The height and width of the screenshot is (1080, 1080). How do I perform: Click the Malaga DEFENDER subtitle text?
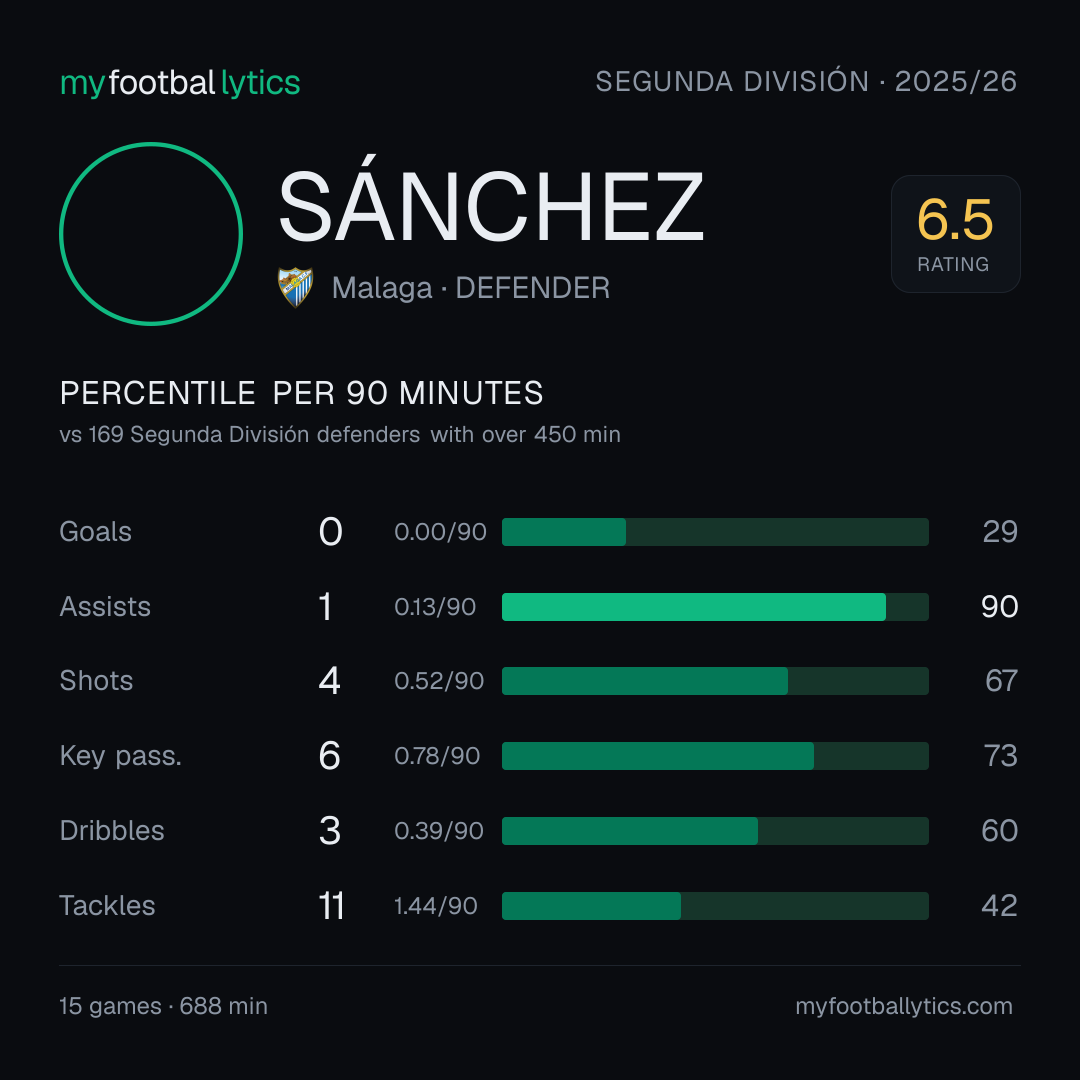(470, 288)
